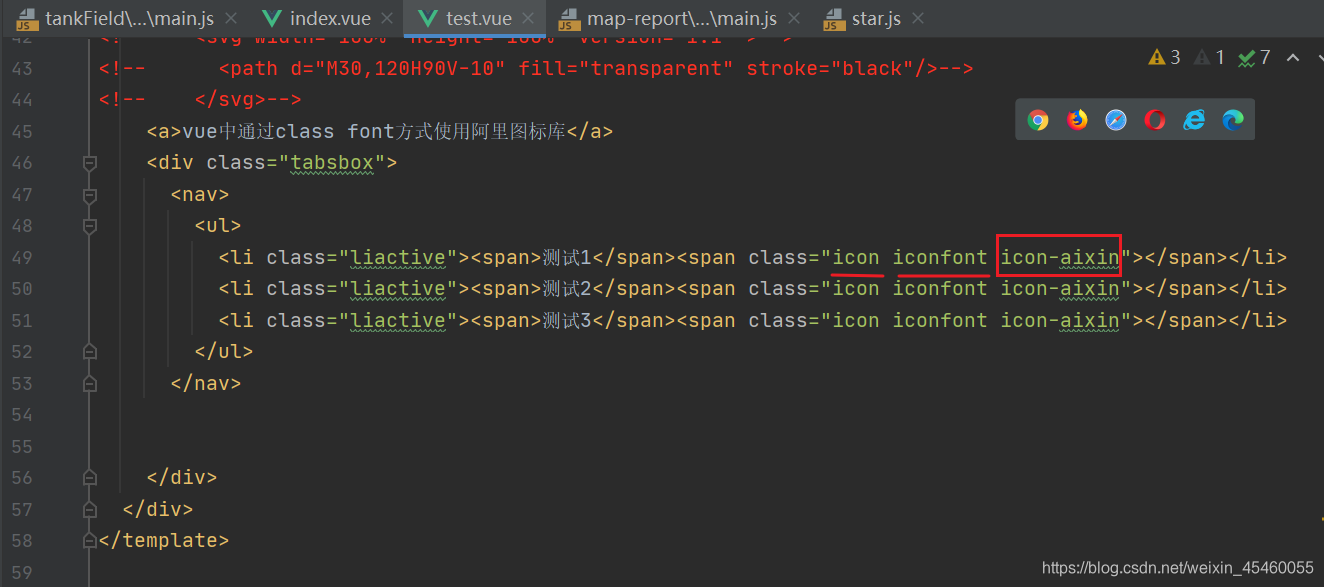Close the star.js tab
Image resolution: width=1324 pixels, height=587 pixels.
click(918, 18)
